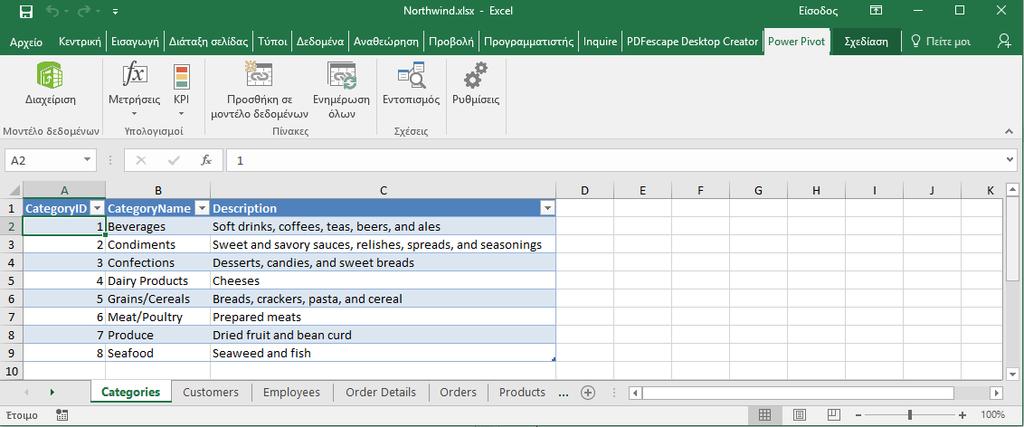1024x427 pixels.
Task: Click Add to Data Model (Προσθήκη σε μοντέλο δεδομένων)
Action: tap(259, 90)
